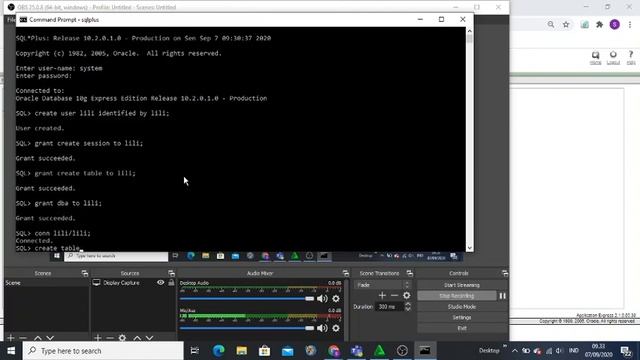Add a new scene
The image size is (640, 360).
tap(11, 338)
